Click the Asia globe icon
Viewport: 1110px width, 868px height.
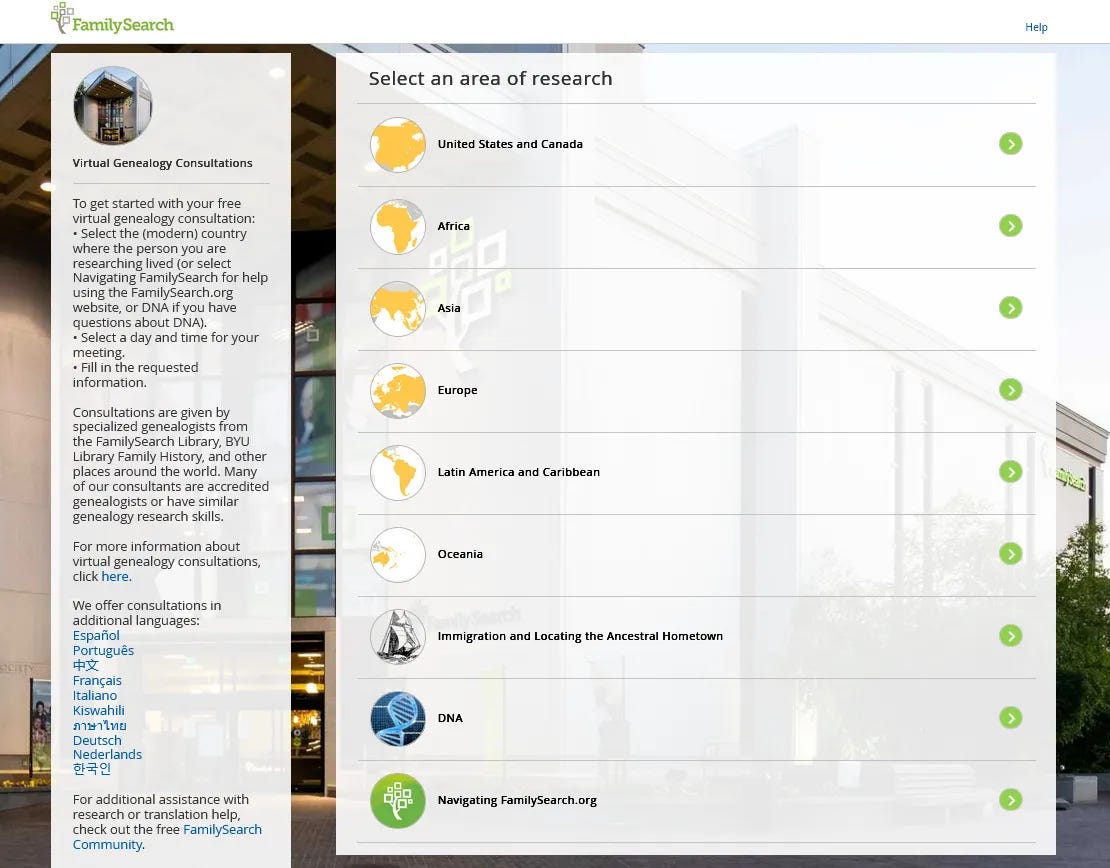(x=398, y=309)
